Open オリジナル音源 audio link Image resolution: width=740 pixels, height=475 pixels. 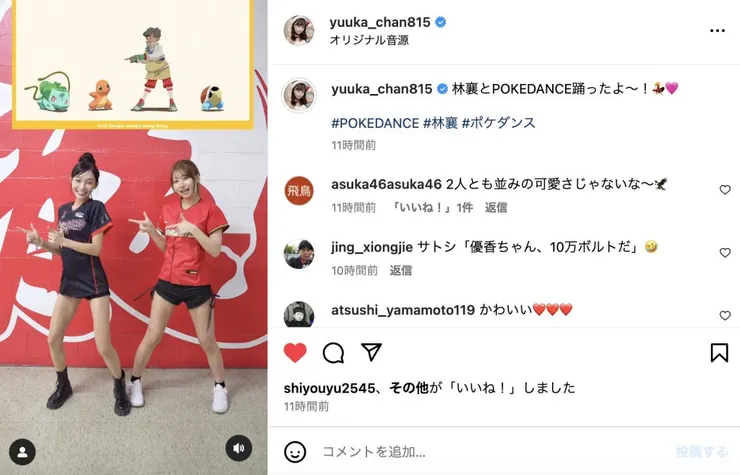[x=369, y=40]
